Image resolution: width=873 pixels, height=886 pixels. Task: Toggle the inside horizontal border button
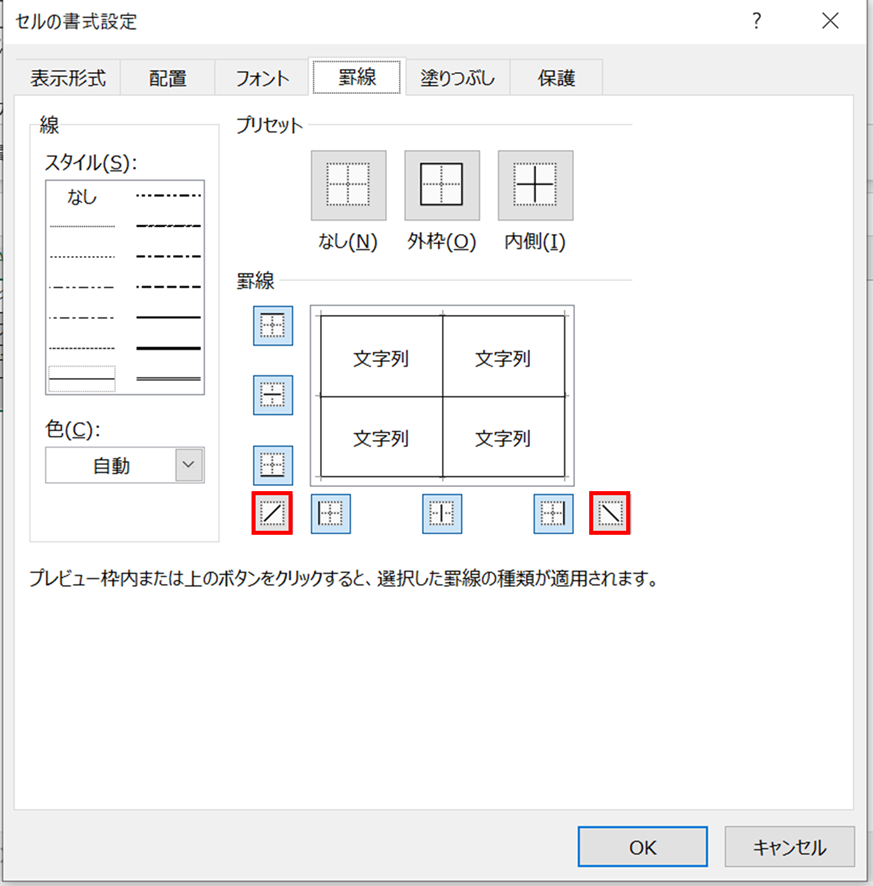[x=272, y=395]
